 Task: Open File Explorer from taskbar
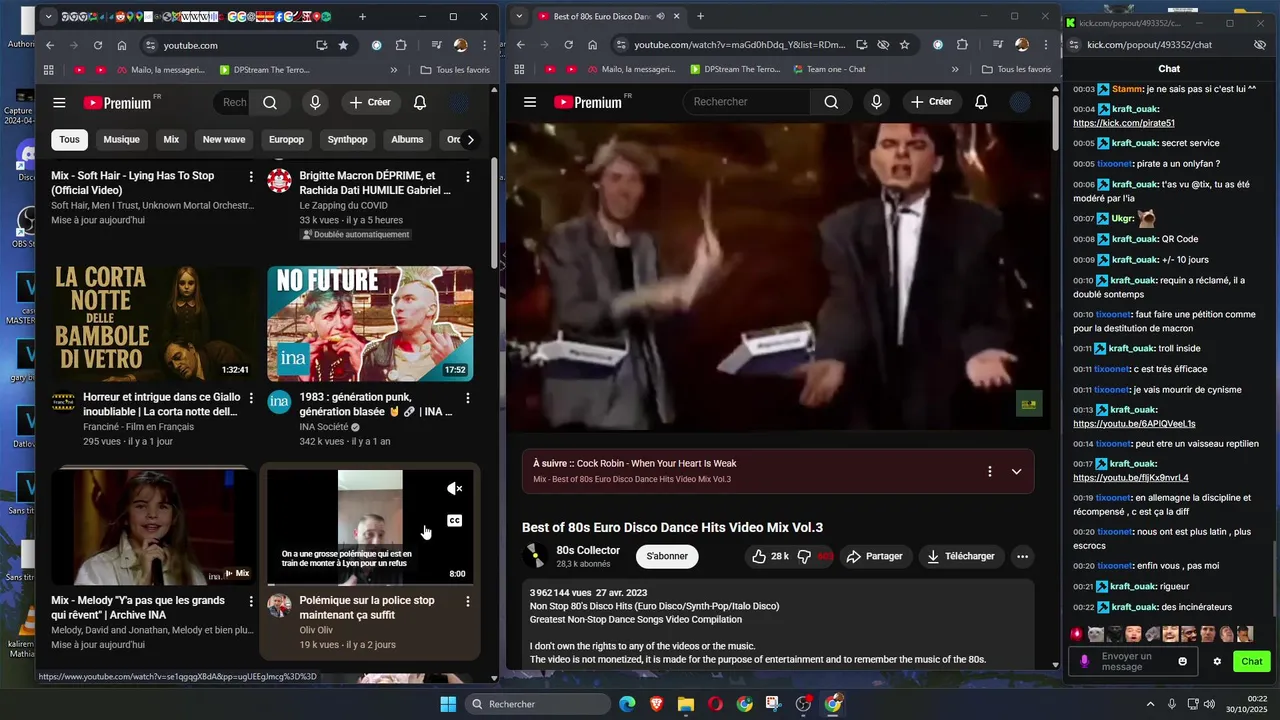pyautogui.click(x=686, y=704)
